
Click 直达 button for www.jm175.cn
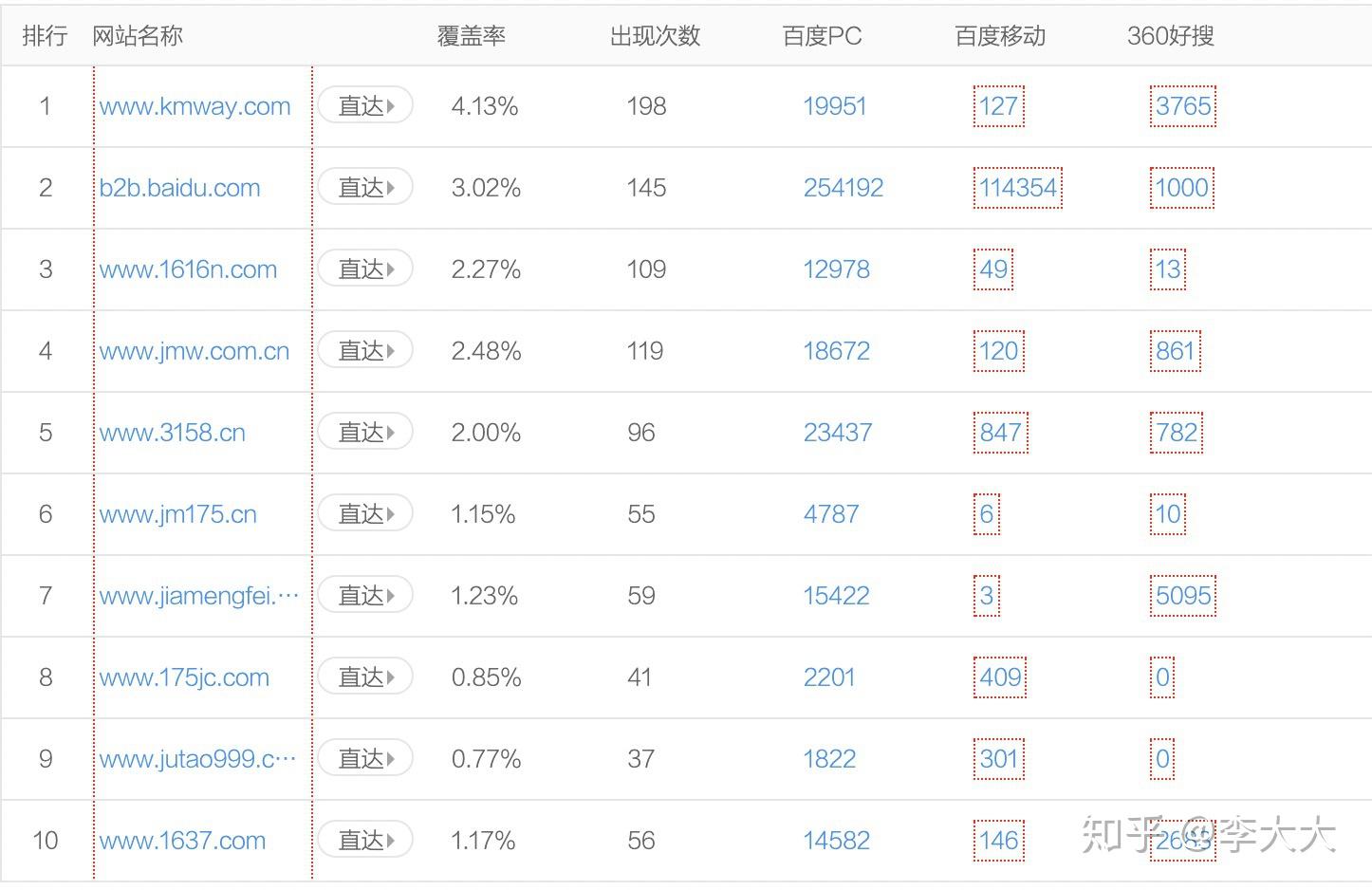coord(365,513)
